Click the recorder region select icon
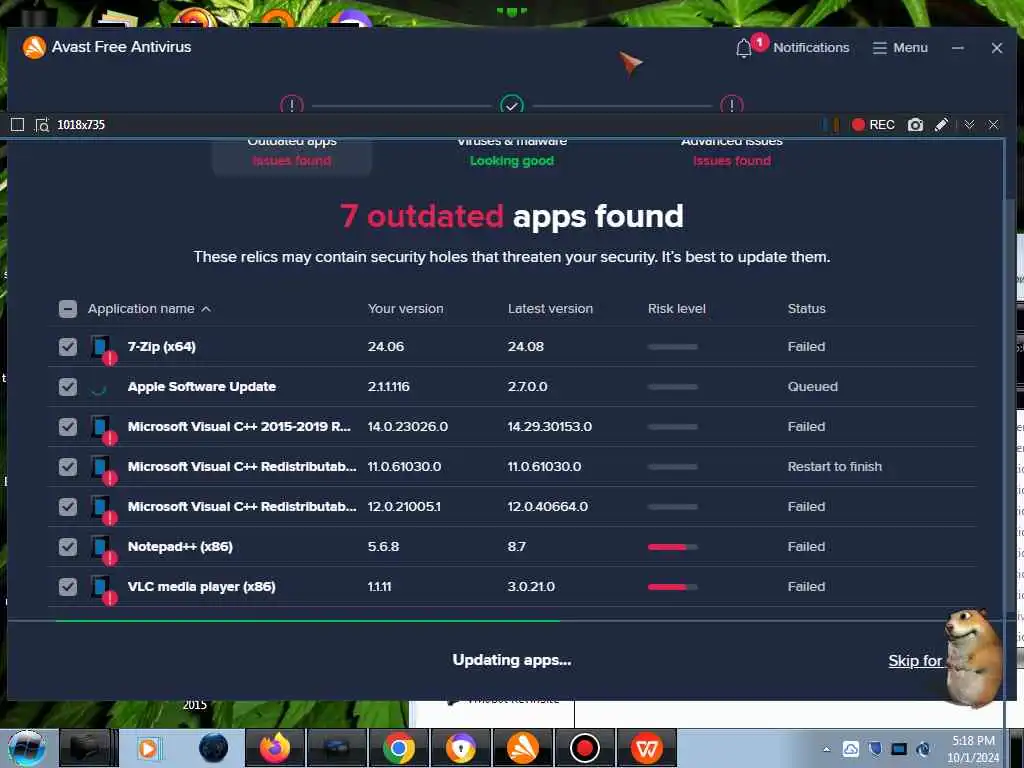 tap(42, 125)
